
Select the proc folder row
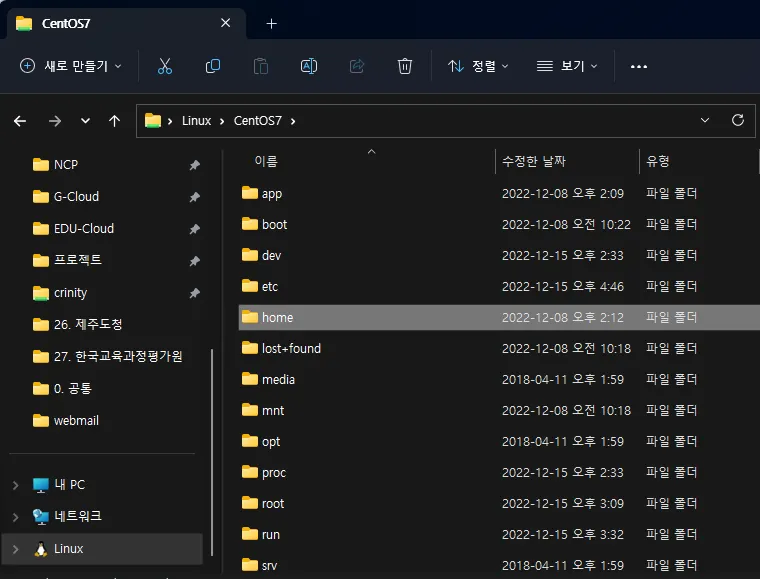pyautogui.click(x=499, y=472)
